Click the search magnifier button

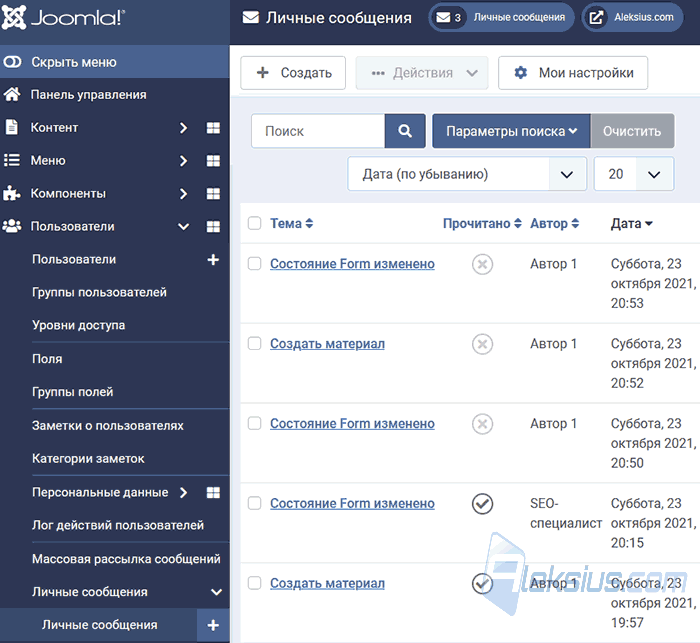405,131
